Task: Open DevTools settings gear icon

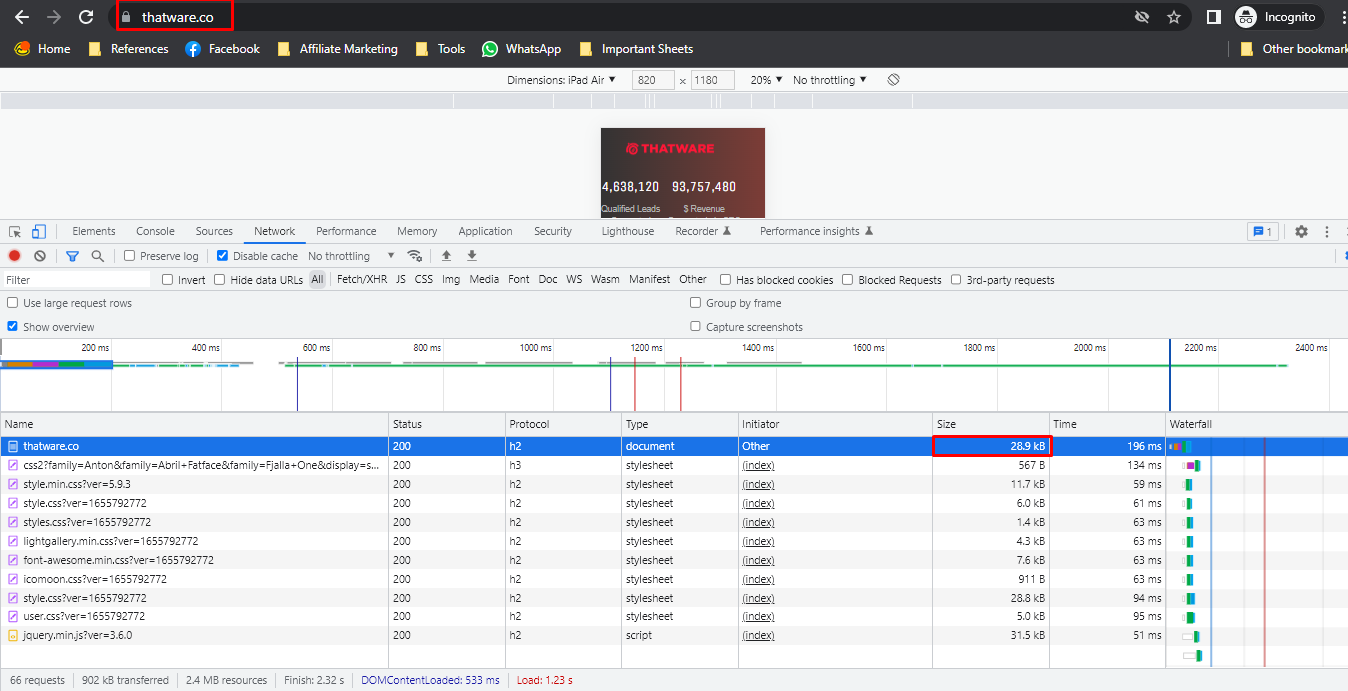Action: (1301, 231)
